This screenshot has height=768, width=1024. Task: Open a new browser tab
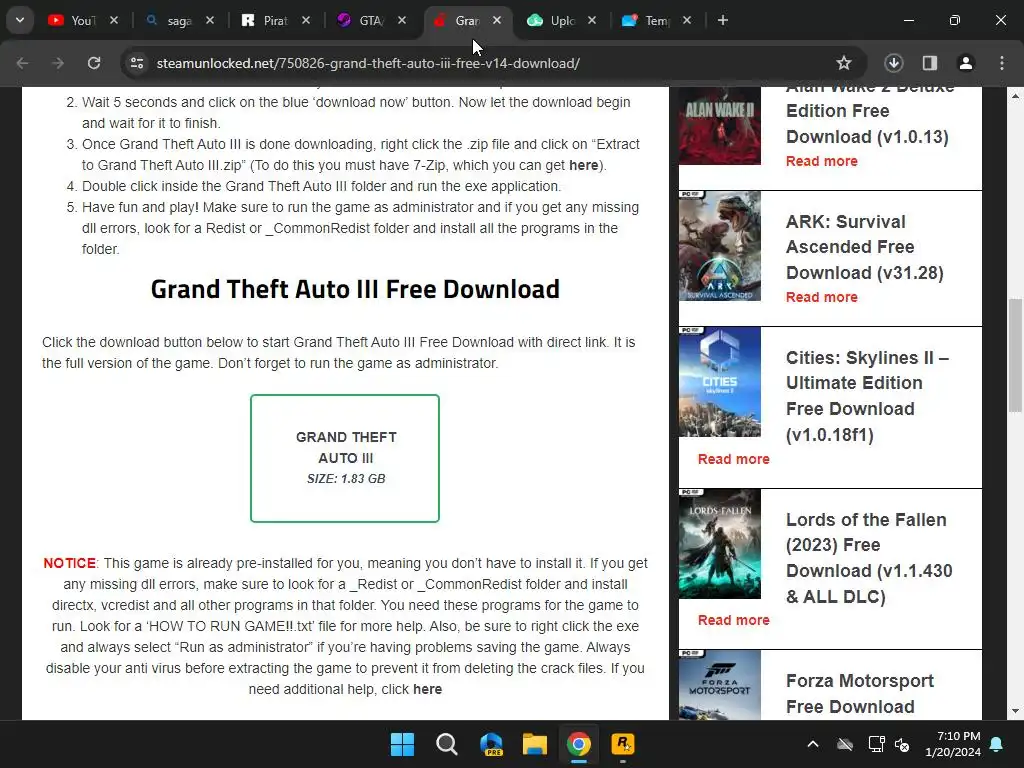[722, 20]
